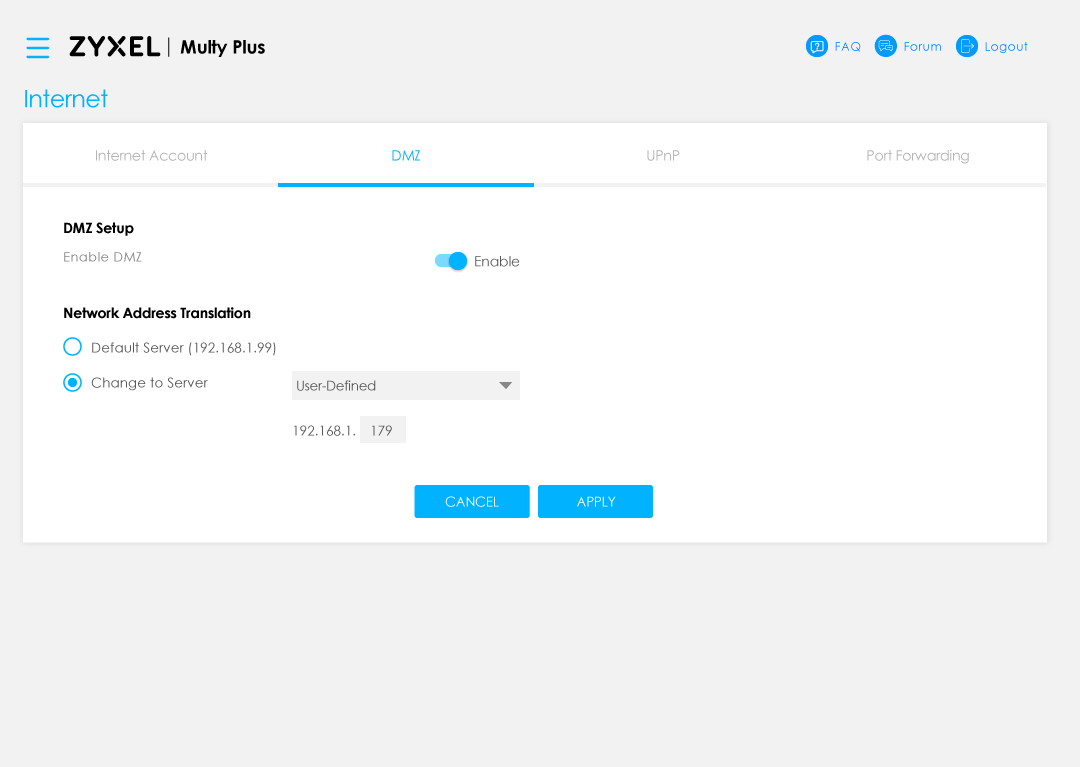
Task: Visit the Forum text link
Action: (922, 47)
